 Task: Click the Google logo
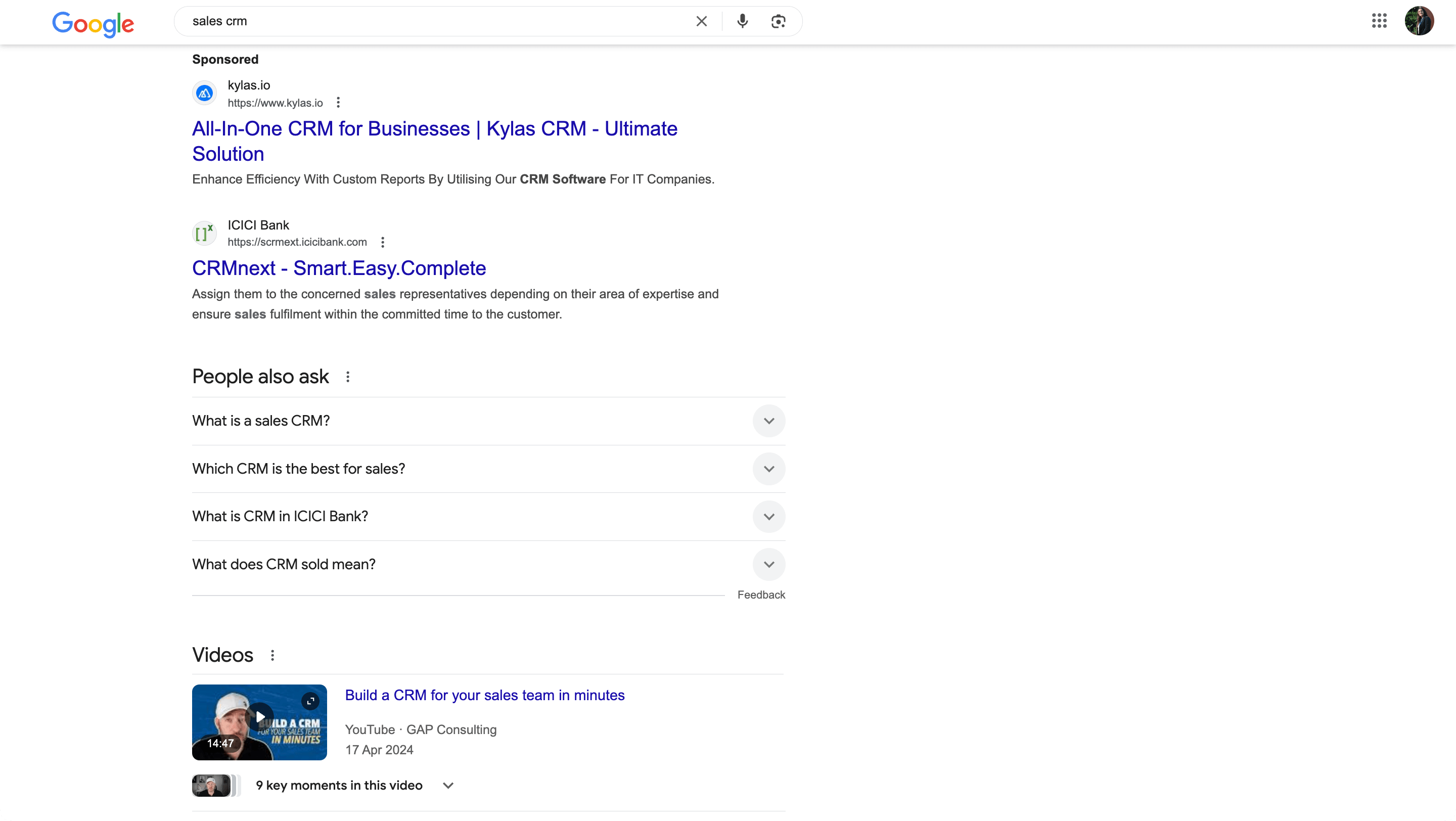pos(93,24)
